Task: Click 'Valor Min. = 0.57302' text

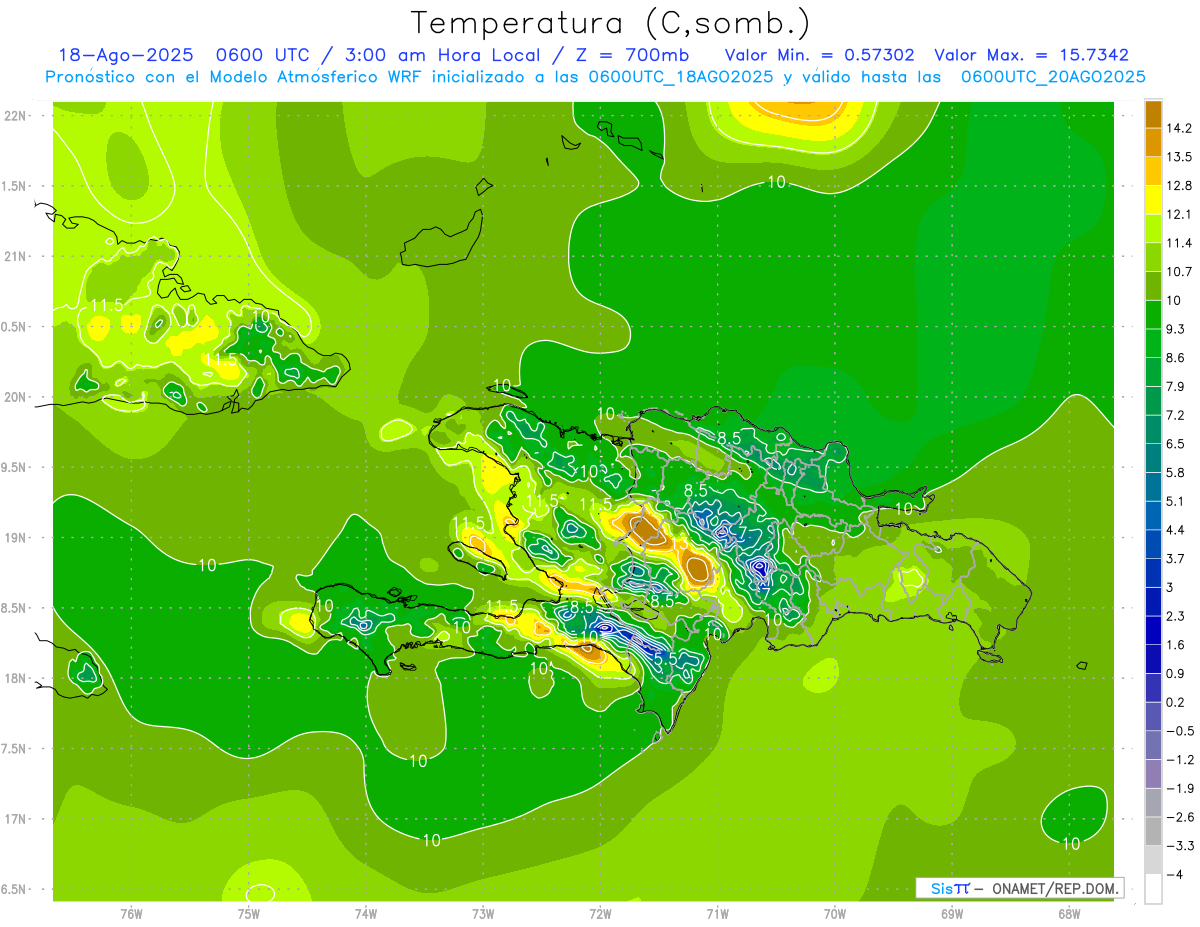Action: coord(819,56)
